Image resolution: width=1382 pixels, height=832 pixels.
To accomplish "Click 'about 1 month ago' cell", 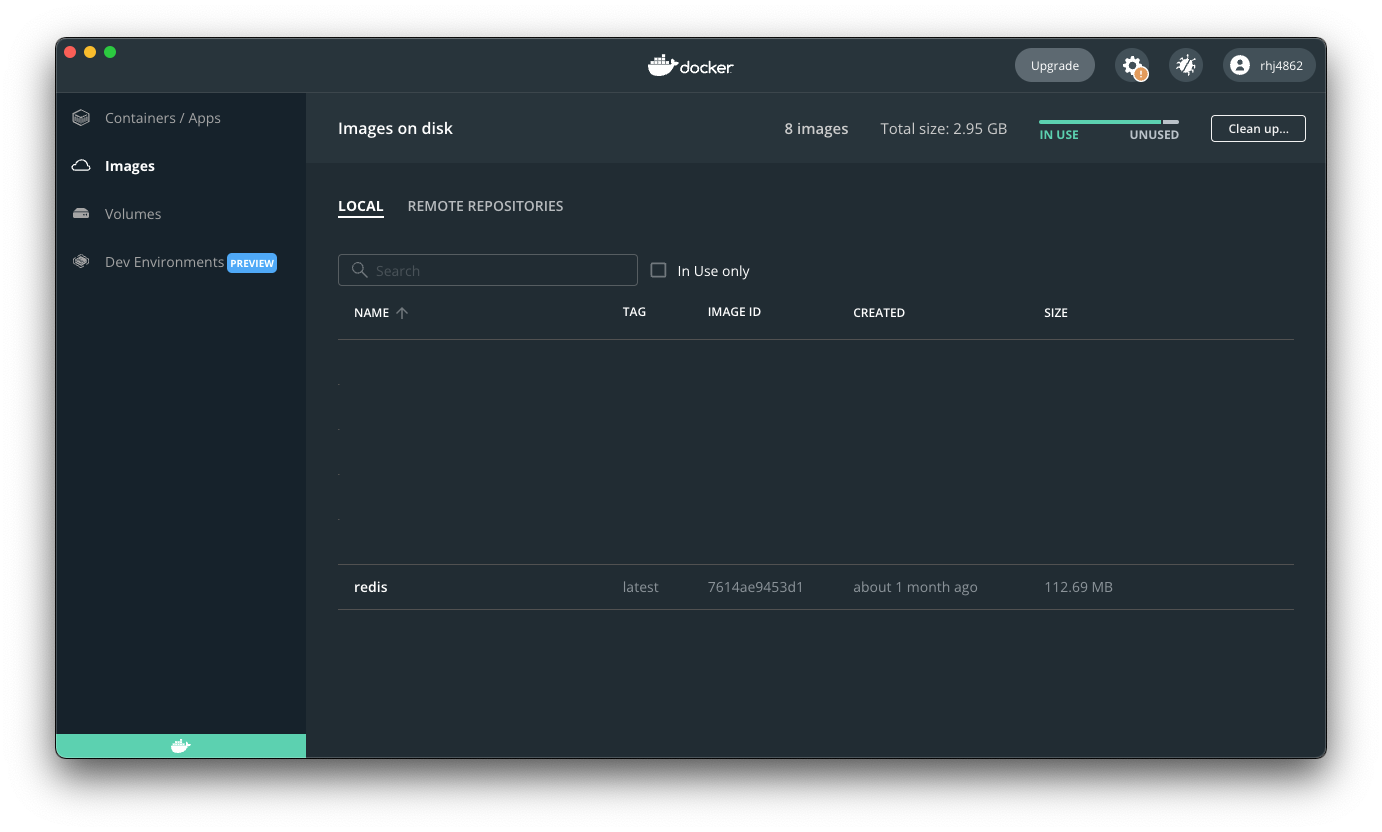I will (x=915, y=587).
